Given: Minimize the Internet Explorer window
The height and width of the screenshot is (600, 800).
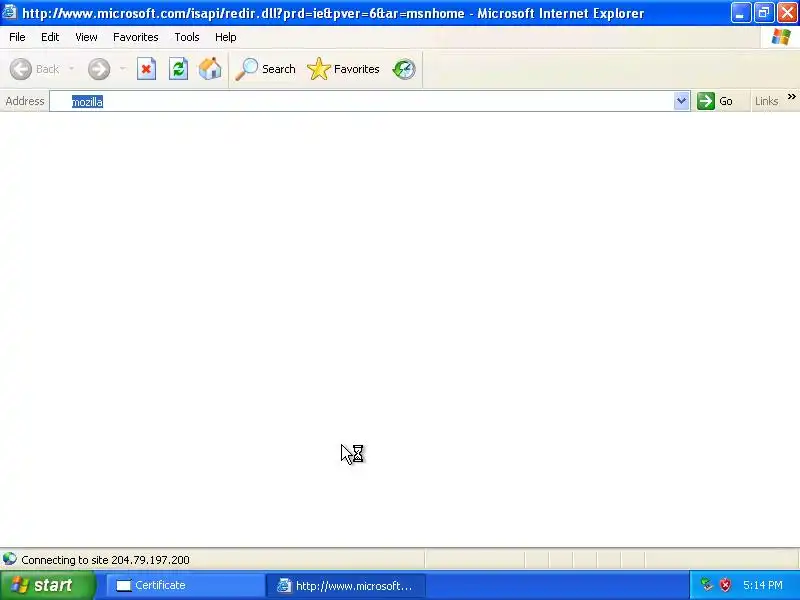Looking at the screenshot, I should point(740,13).
